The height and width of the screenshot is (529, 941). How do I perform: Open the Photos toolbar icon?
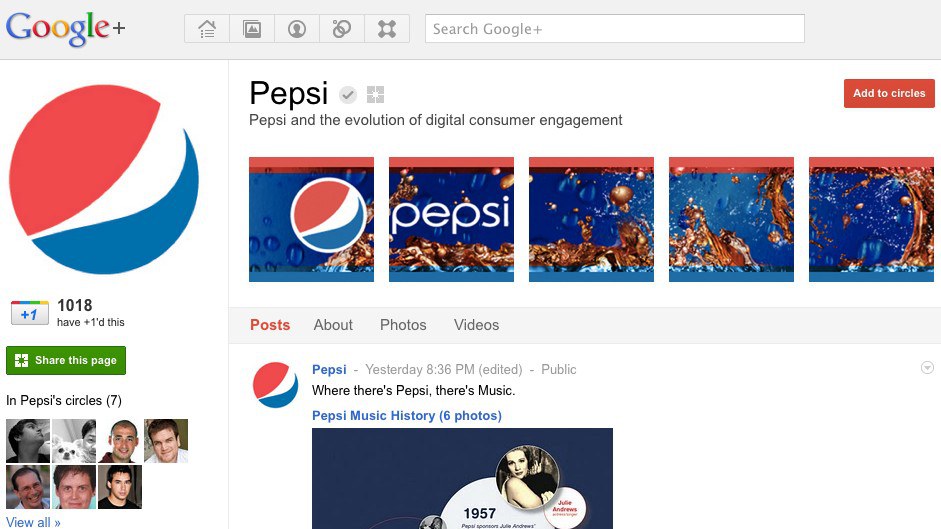(x=252, y=29)
